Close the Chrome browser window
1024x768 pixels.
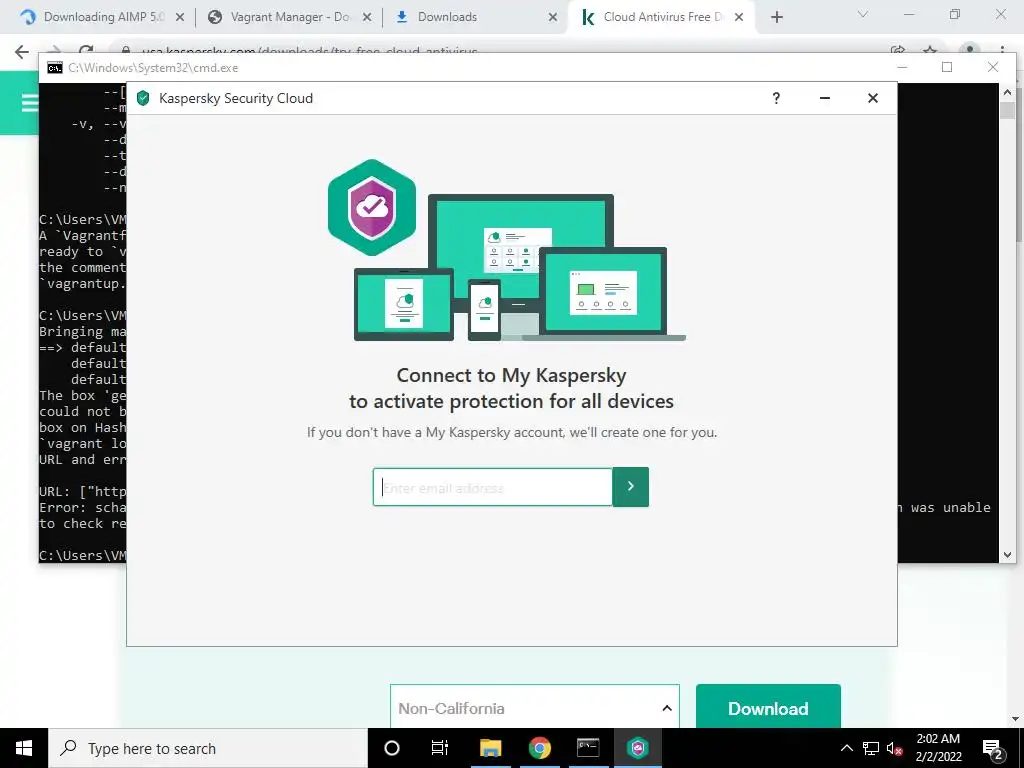[1000, 14]
